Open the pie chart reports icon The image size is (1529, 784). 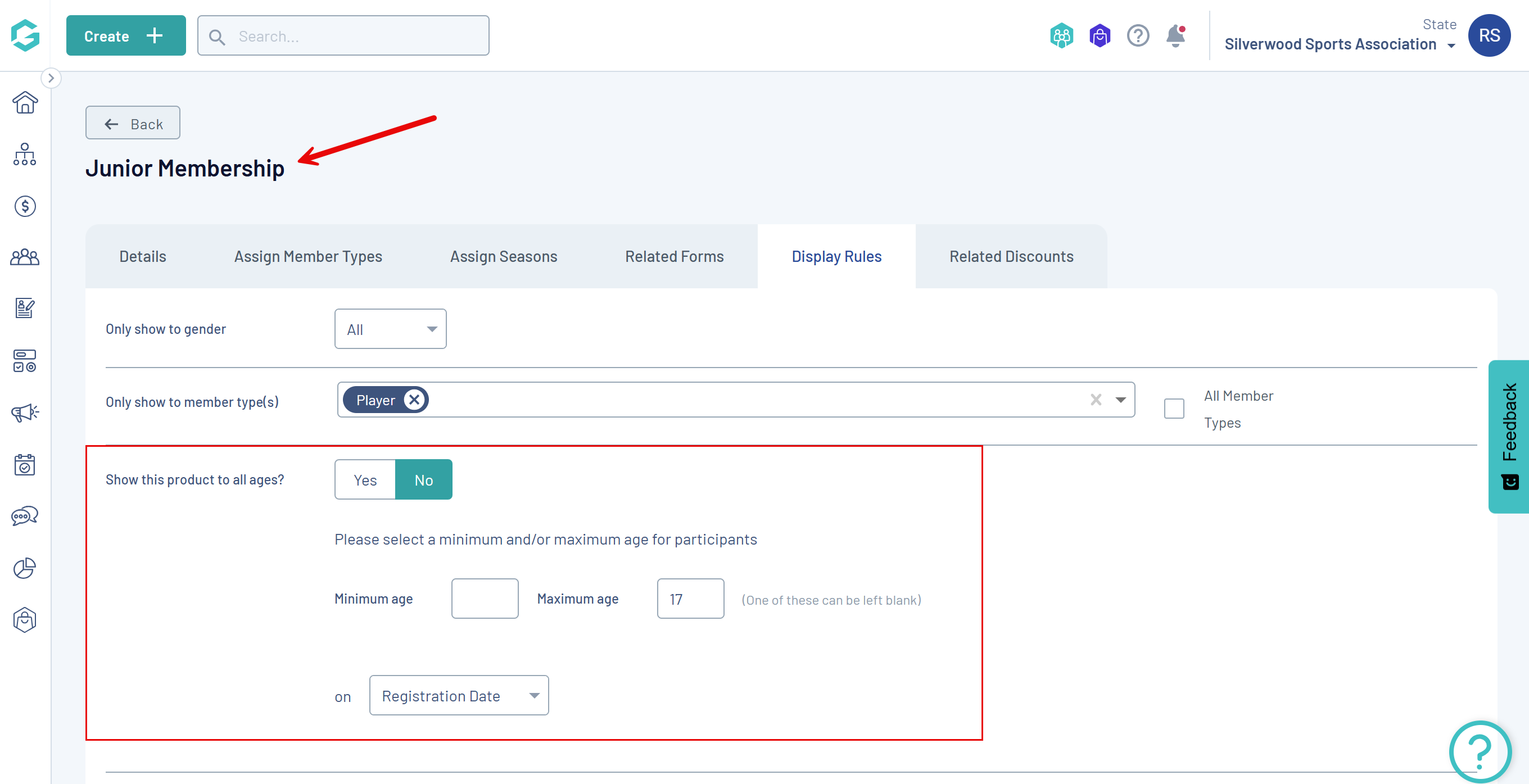pyautogui.click(x=25, y=568)
